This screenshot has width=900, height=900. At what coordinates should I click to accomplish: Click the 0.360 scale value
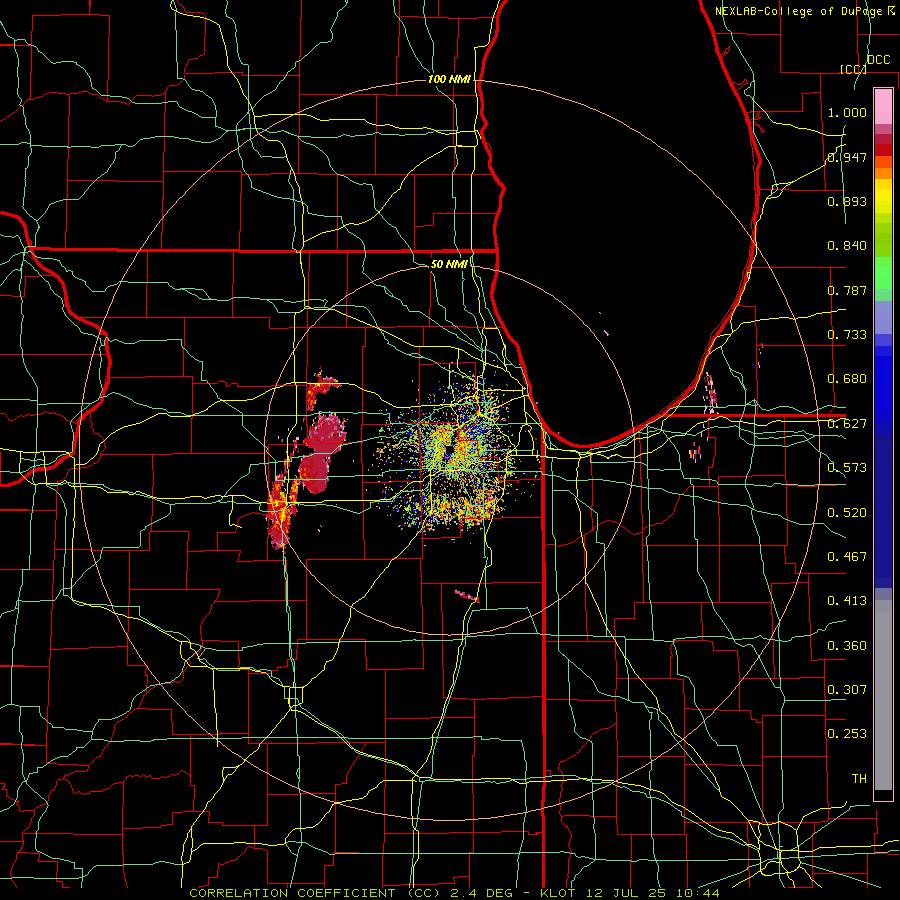click(x=847, y=646)
